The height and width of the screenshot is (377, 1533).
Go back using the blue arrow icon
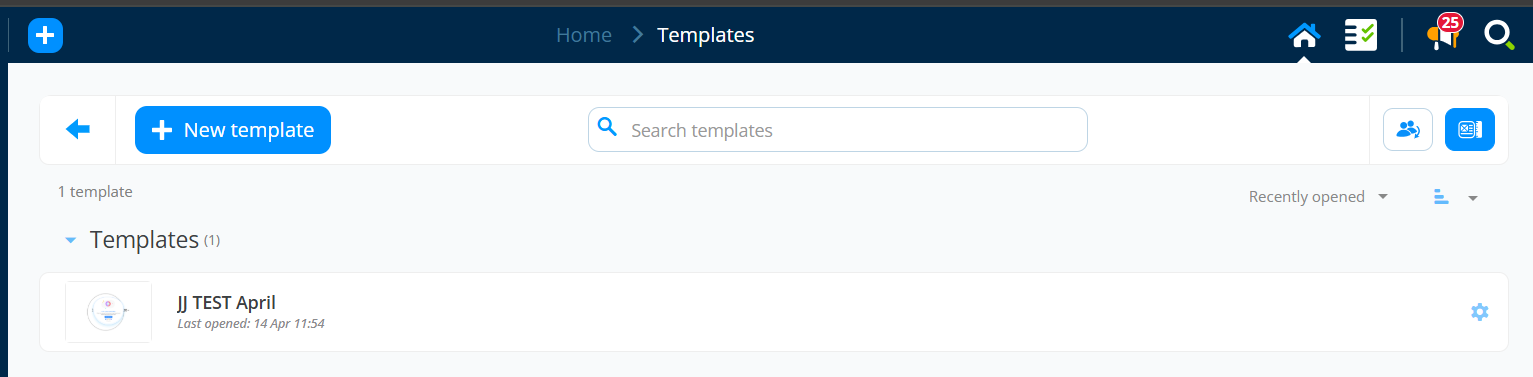[78, 129]
